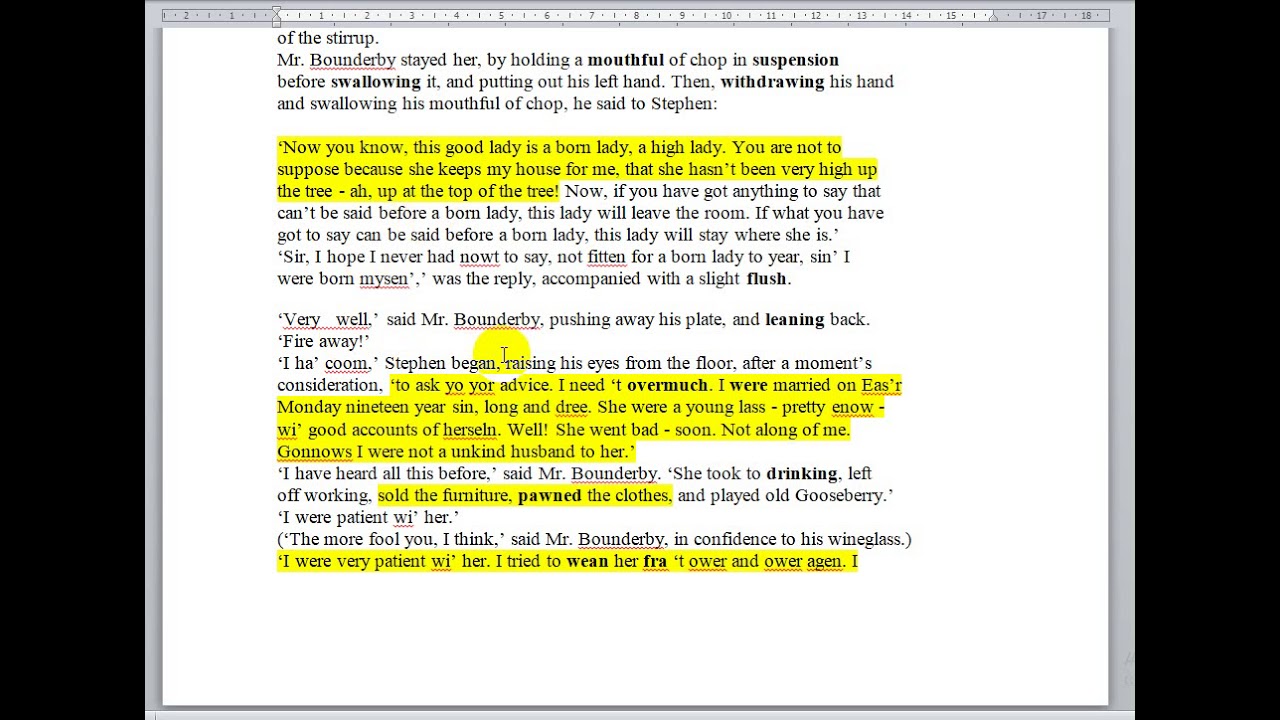Click the underlined word 'Gonnows'
The height and width of the screenshot is (720, 1280).
pos(314,452)
